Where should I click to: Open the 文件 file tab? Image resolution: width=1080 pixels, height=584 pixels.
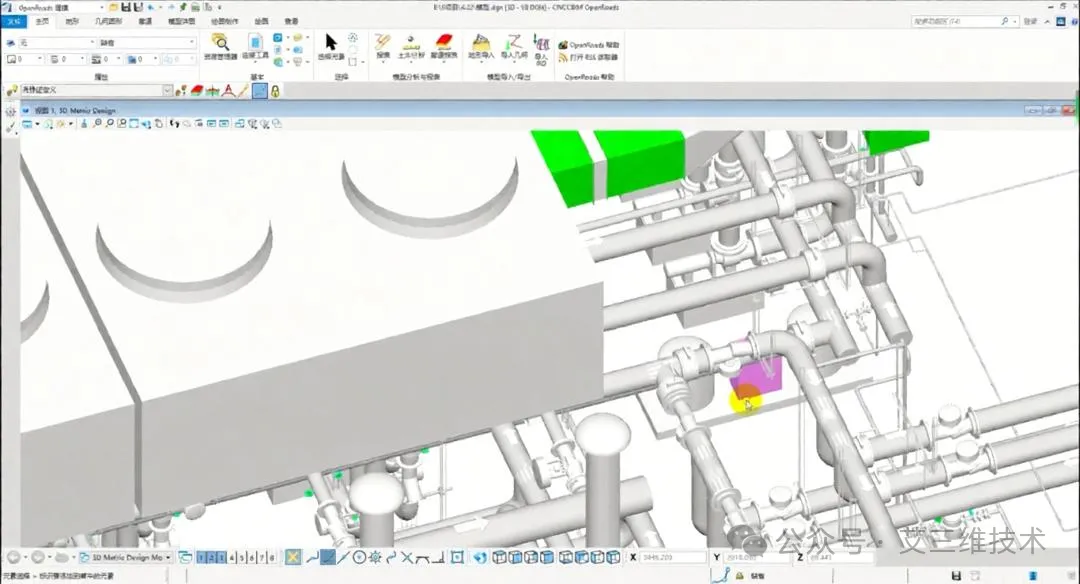pos(14,21)
